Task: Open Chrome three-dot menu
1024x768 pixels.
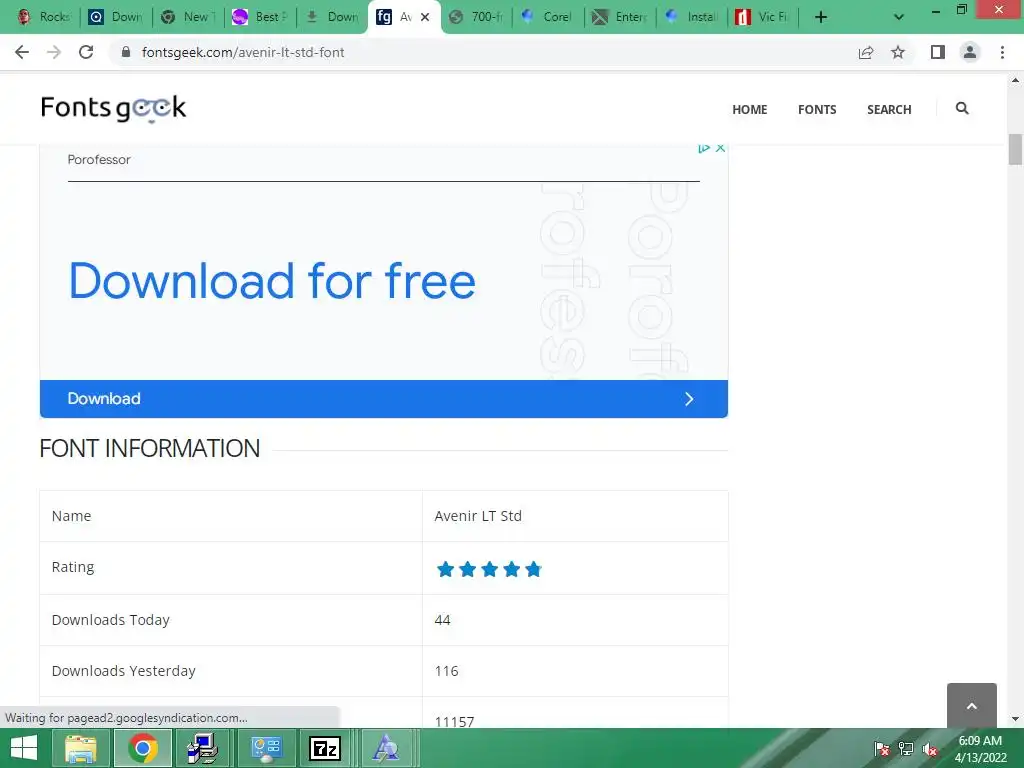Action: coord(1002,52)
